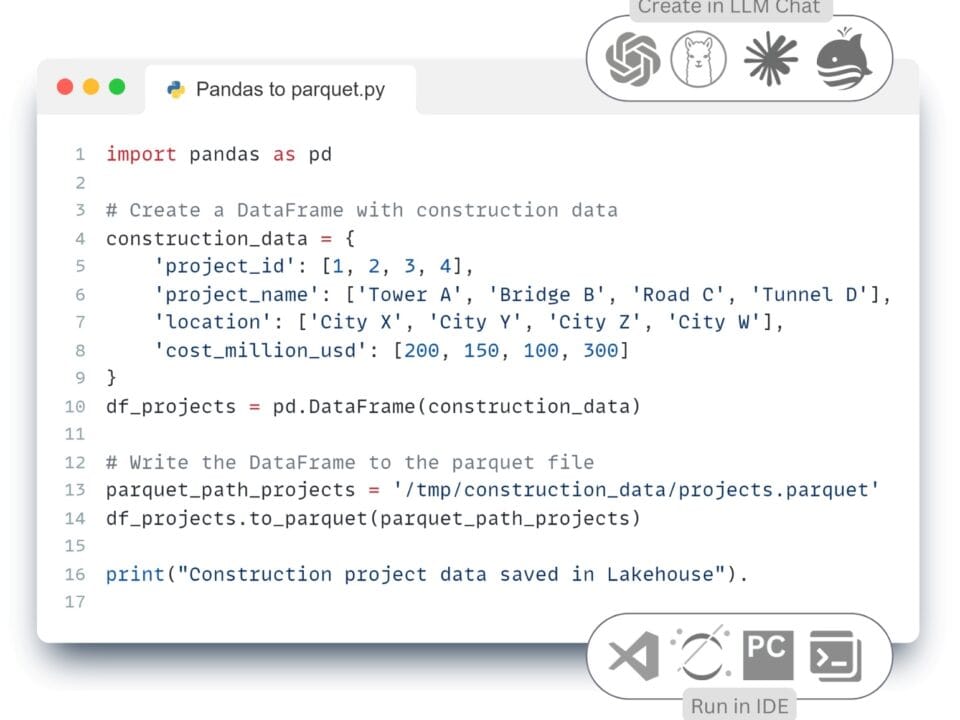Click the red close window button

[x=65, y=87]
